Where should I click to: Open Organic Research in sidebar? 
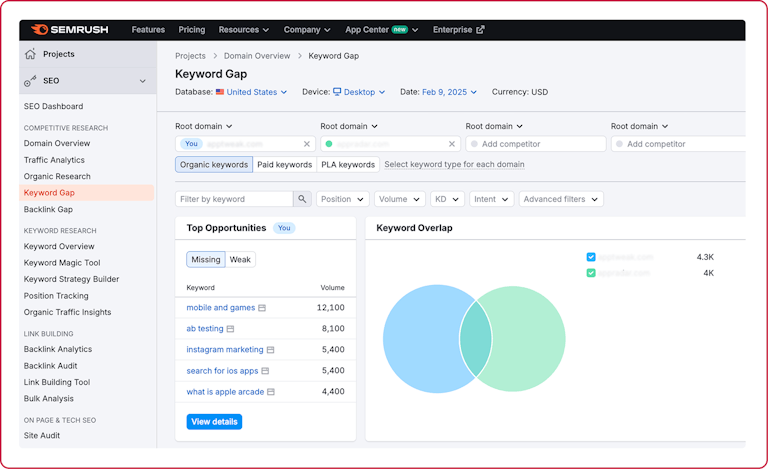[x=57, y=176]
